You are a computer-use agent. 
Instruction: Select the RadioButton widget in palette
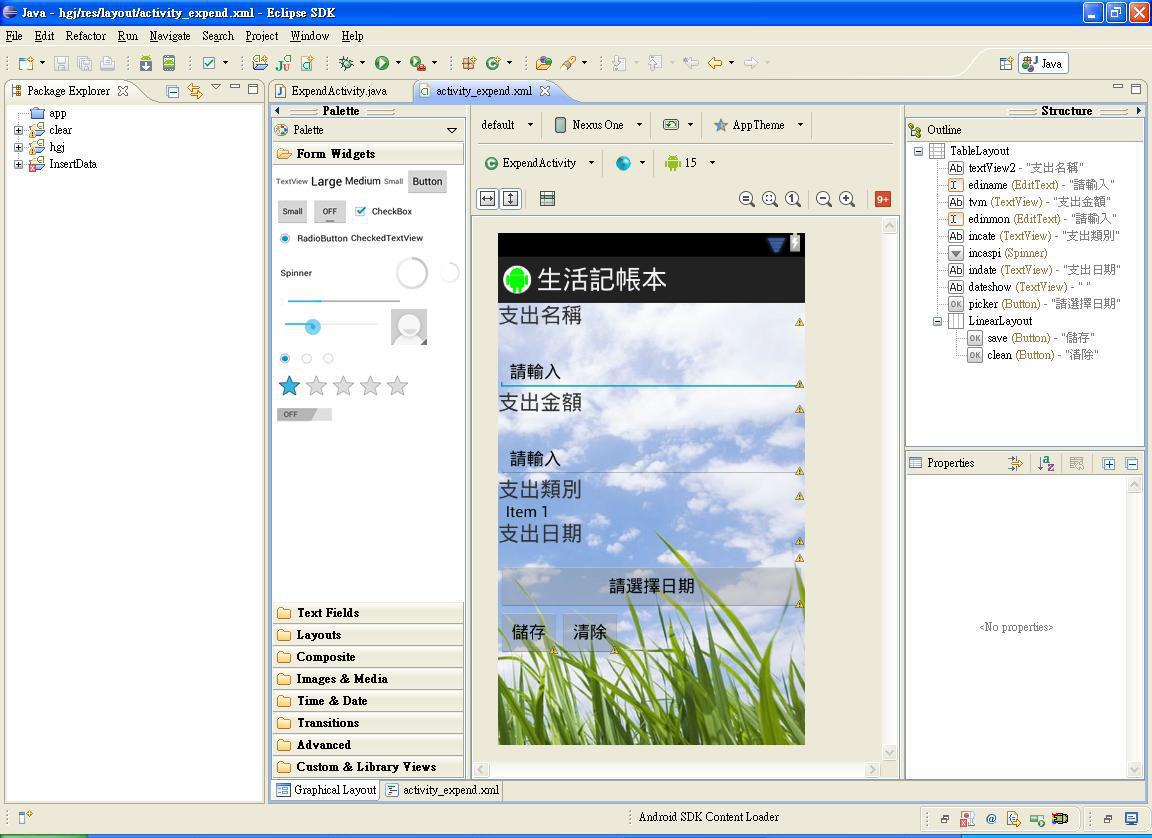click(x=285, y=238)
